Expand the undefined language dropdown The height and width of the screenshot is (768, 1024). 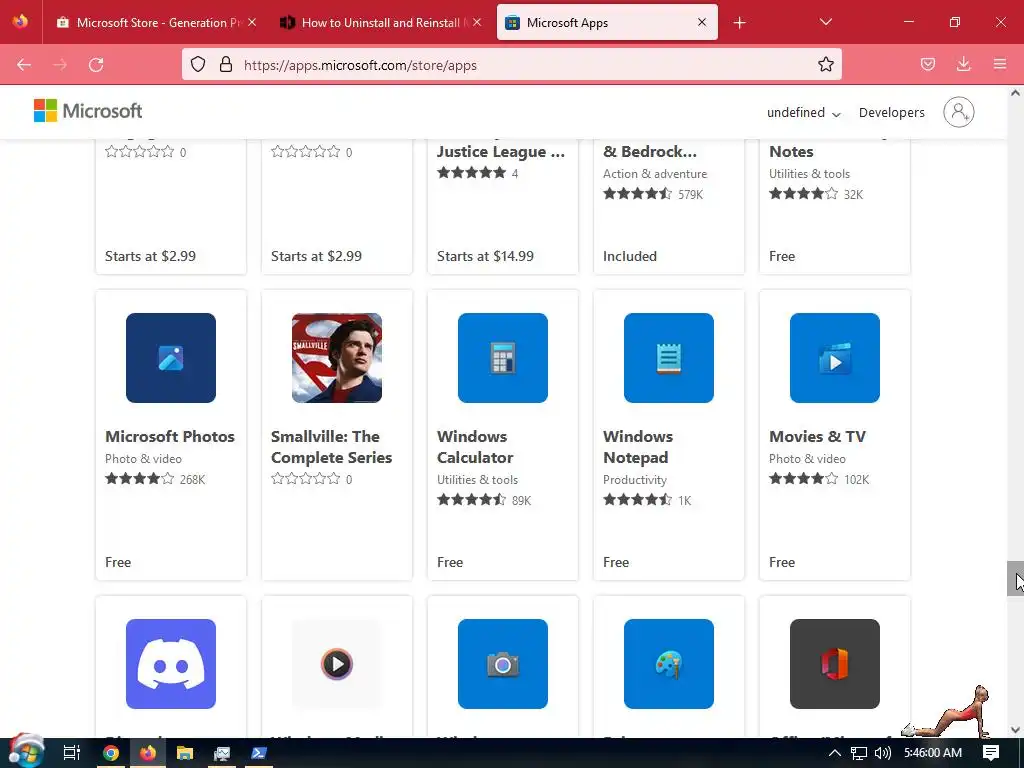point(803,112)
